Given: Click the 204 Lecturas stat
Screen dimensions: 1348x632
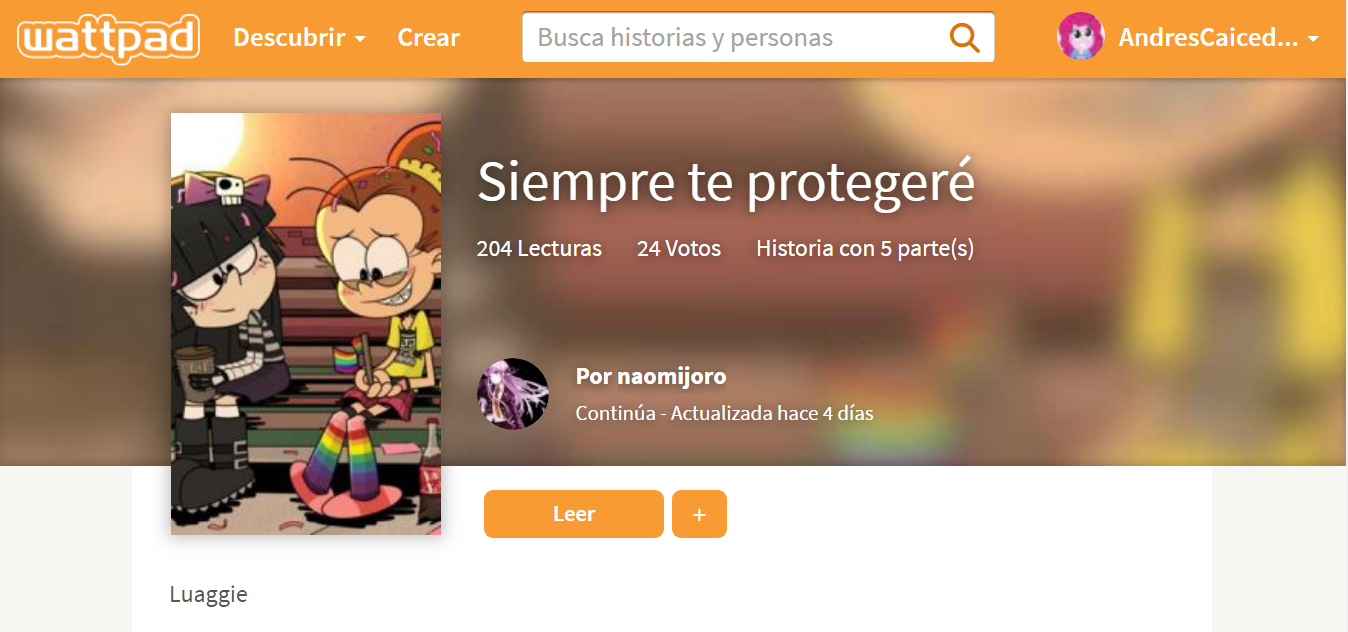Looking at the screenshot, I should point(539,248).
